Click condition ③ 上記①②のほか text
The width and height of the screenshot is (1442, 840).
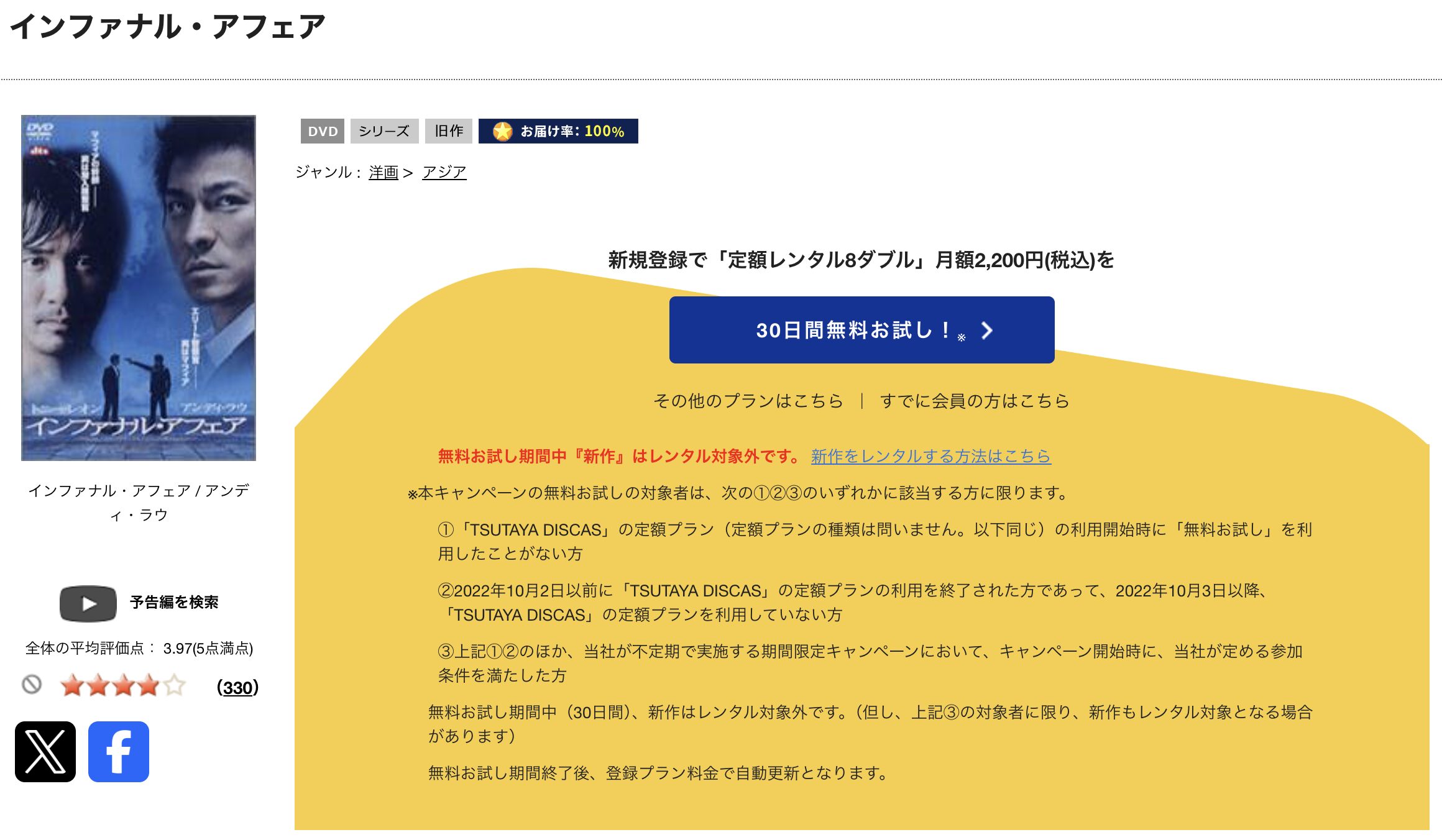coord(870,663)
